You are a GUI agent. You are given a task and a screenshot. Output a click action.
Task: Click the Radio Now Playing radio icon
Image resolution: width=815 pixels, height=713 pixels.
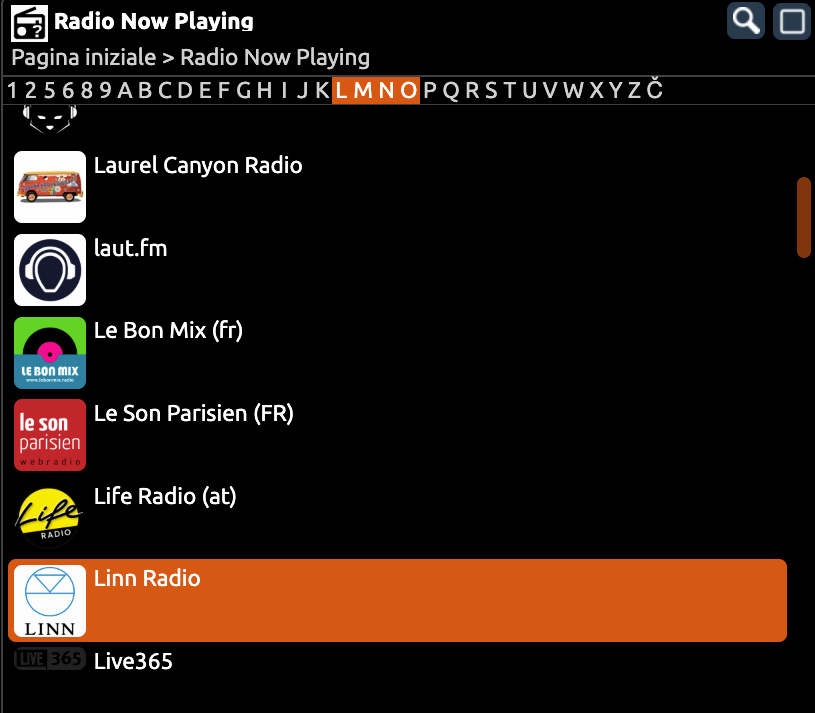30,23
